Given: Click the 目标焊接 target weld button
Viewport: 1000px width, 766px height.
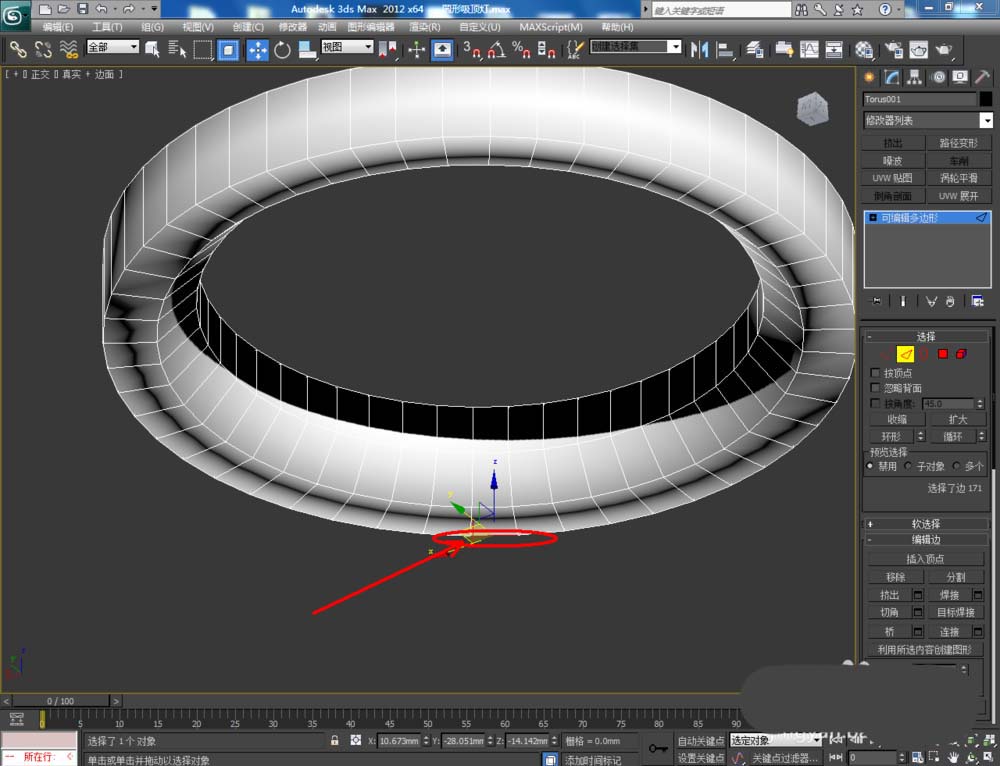Looking at the screenshot, I should click(955, 612).
